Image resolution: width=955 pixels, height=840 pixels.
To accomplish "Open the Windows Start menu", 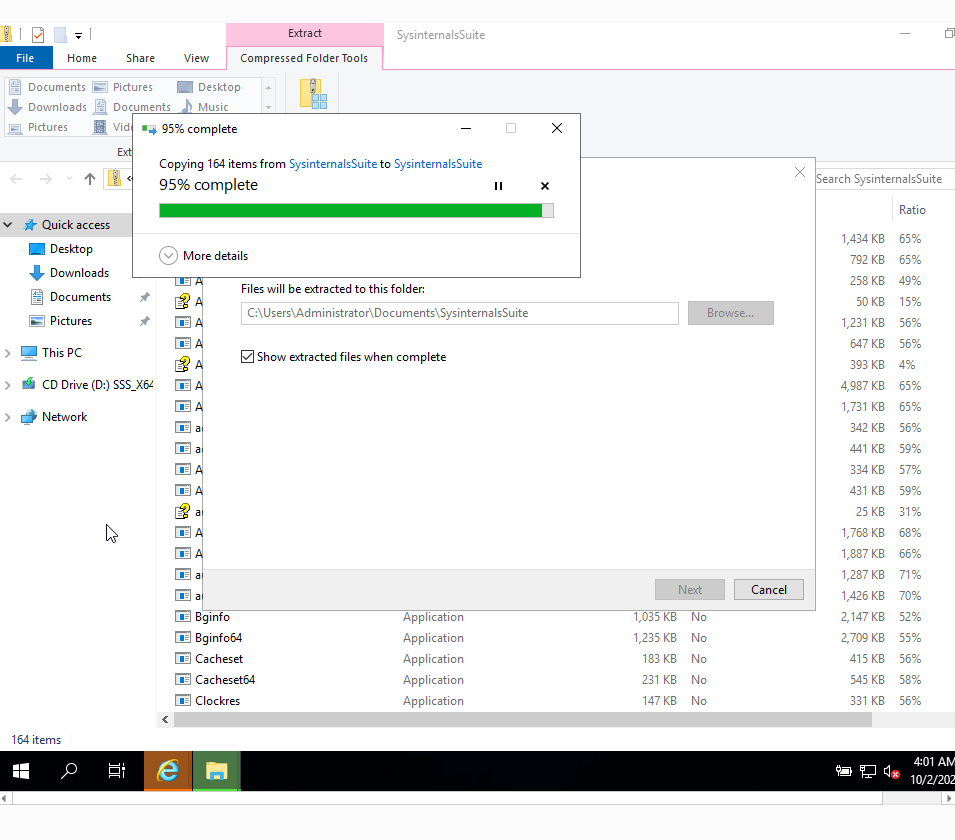I will [21, 771].
